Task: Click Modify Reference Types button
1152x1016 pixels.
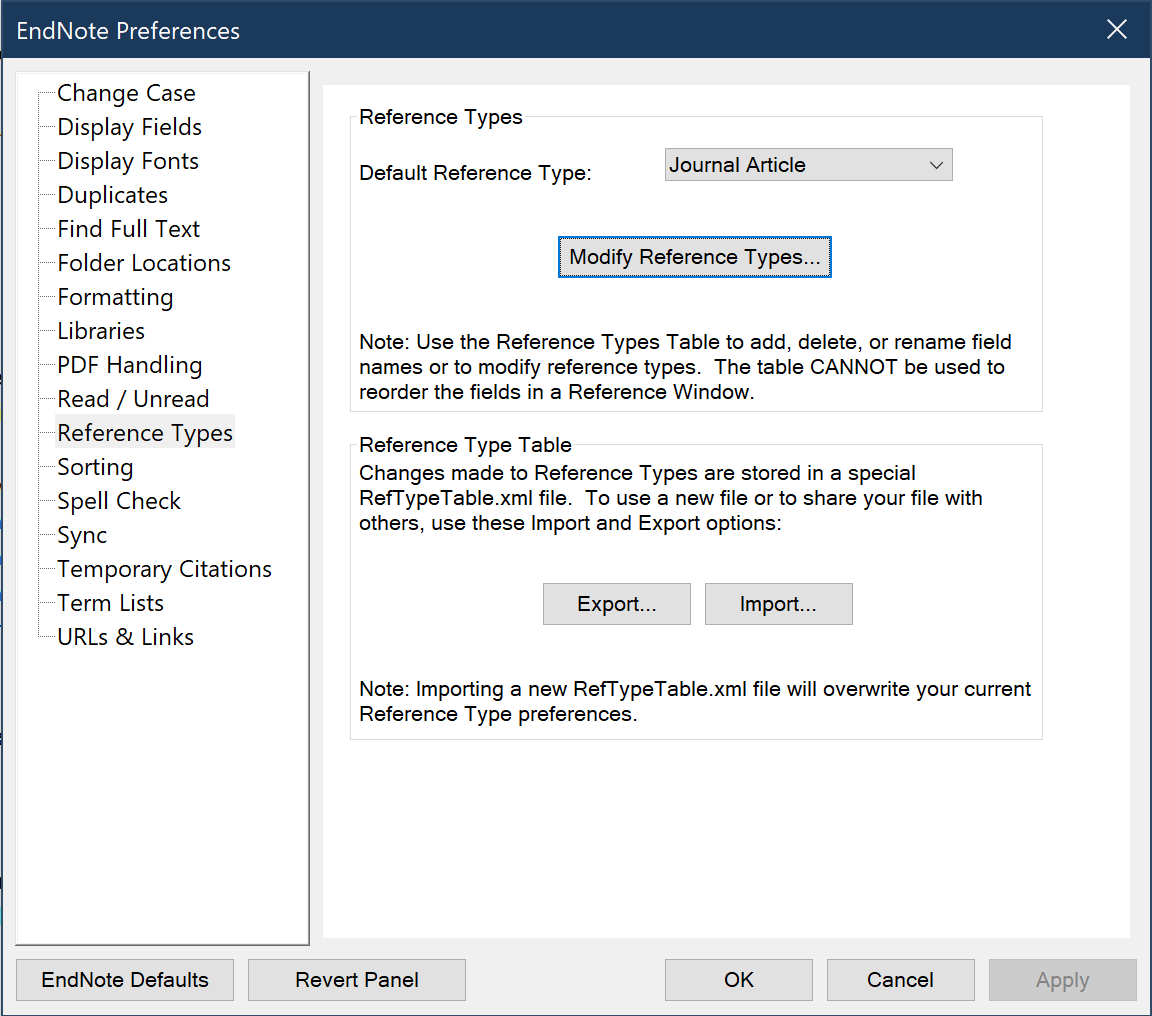Action: point(694,257)
